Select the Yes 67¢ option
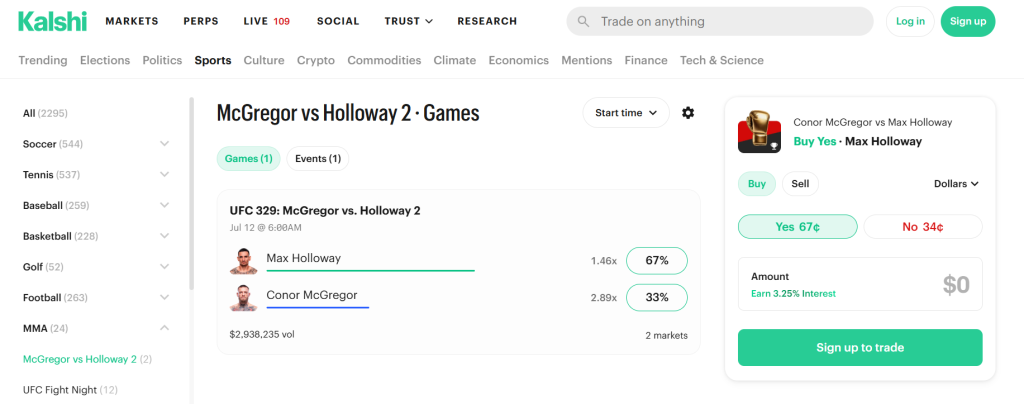This screenshot has height=404, width=1024. click(797, 226)
